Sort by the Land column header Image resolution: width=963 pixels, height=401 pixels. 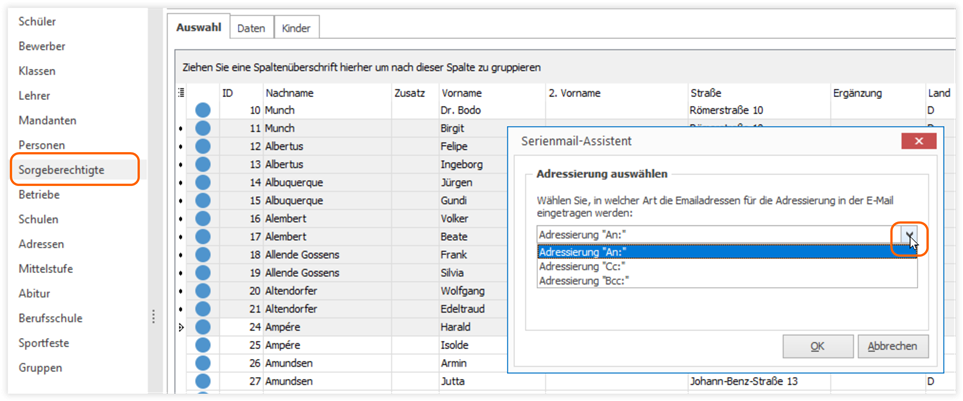pyautogui.click(x=938, y=93)
